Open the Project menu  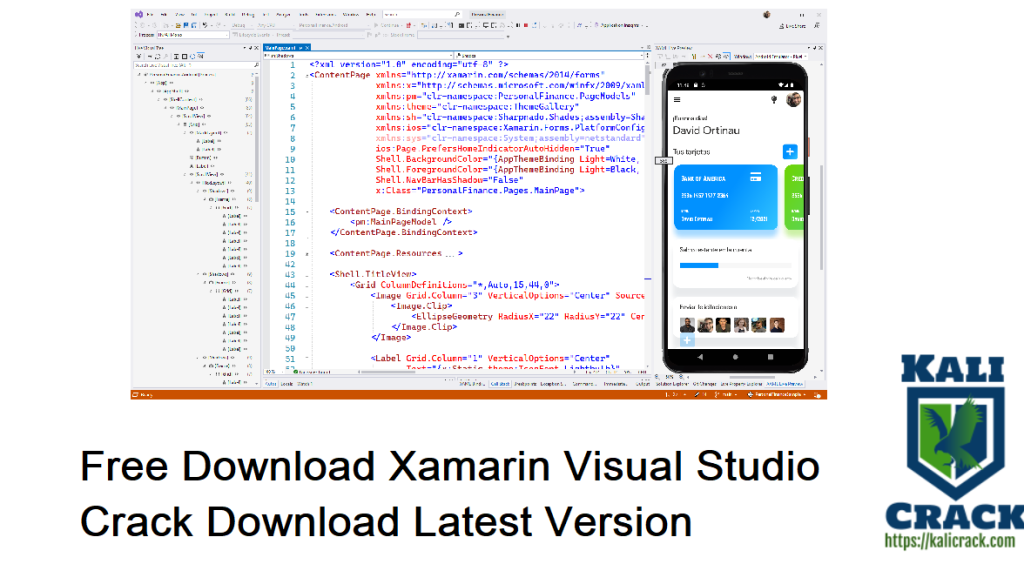[x=211, y=14]
